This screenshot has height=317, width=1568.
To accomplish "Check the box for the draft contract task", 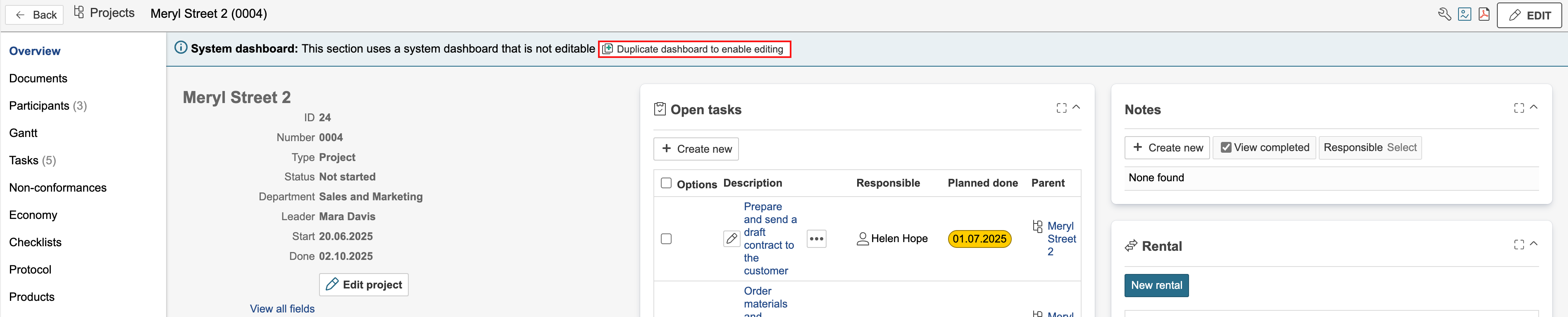I will pyautogui.click(x=666, y=238).
